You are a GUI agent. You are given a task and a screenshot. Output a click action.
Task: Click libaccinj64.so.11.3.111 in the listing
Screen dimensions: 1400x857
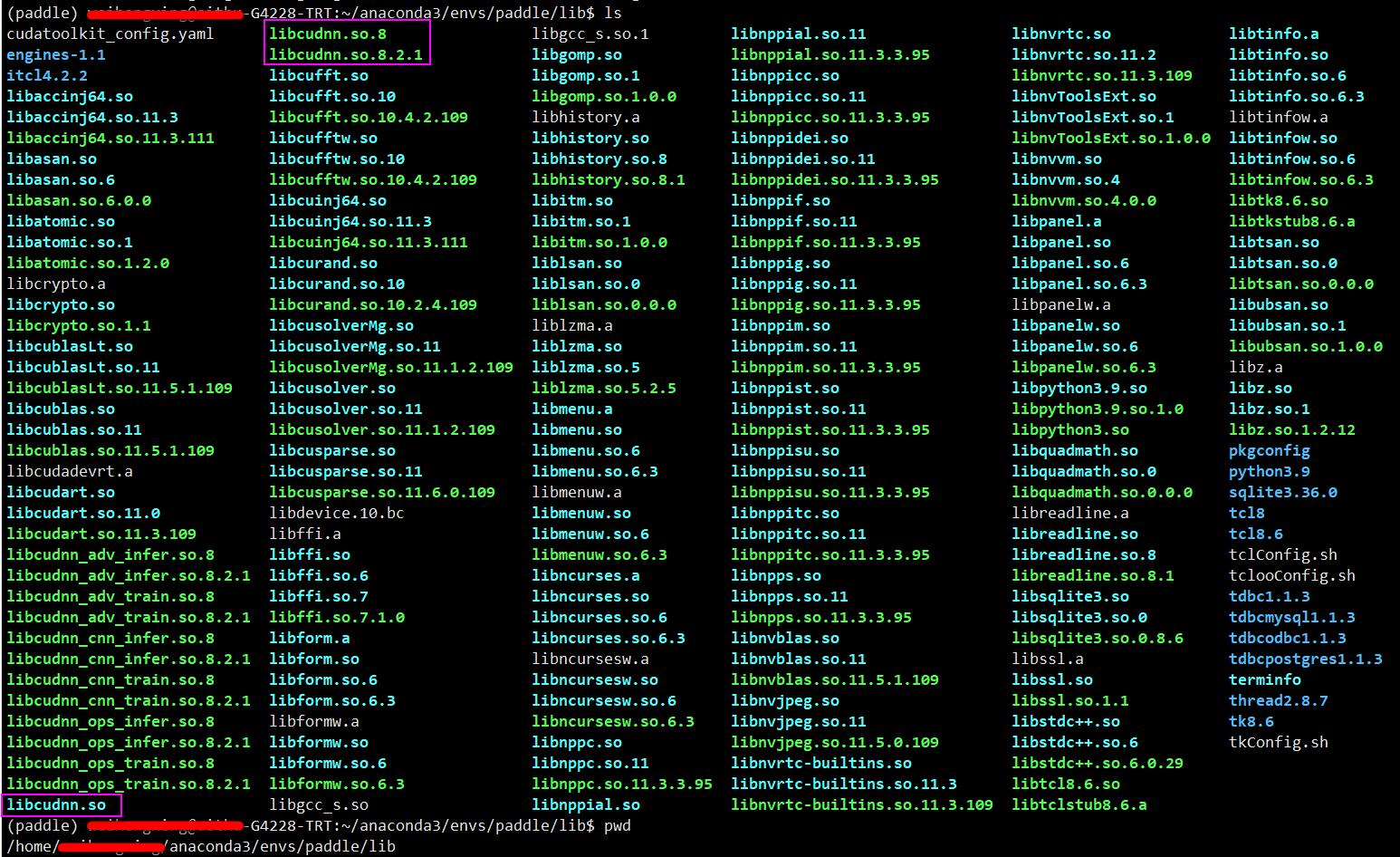pyautogui.click(x=110, y=138)
